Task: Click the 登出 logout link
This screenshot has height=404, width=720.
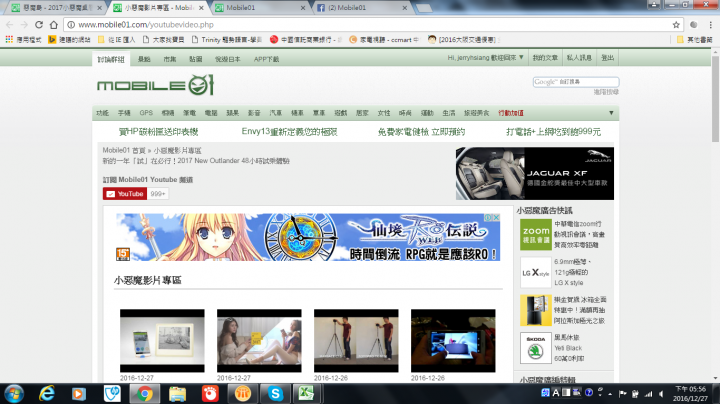Action: 608,58
